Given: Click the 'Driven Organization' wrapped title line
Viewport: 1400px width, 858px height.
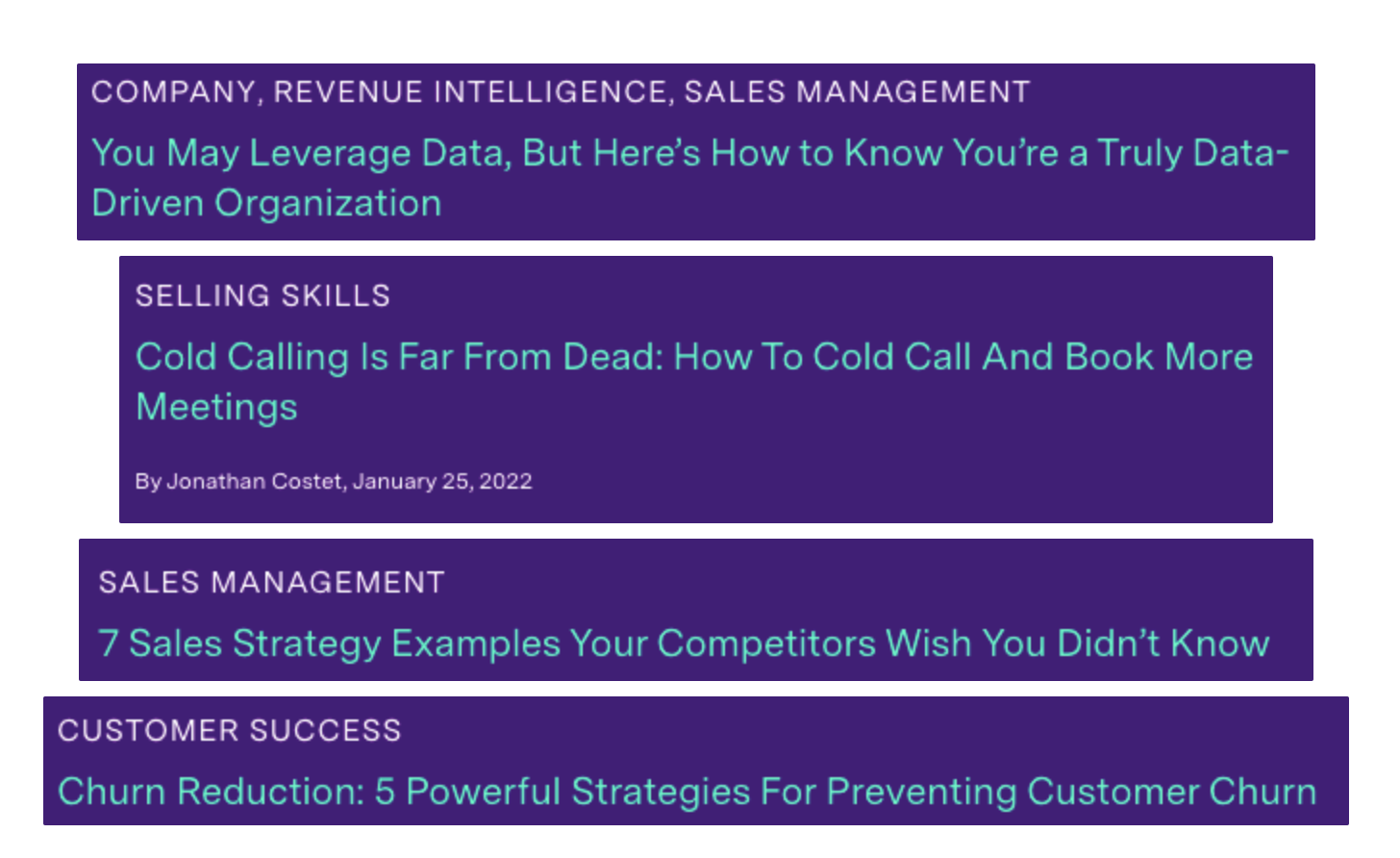Looking at the screenshot, I should point(266,204).
